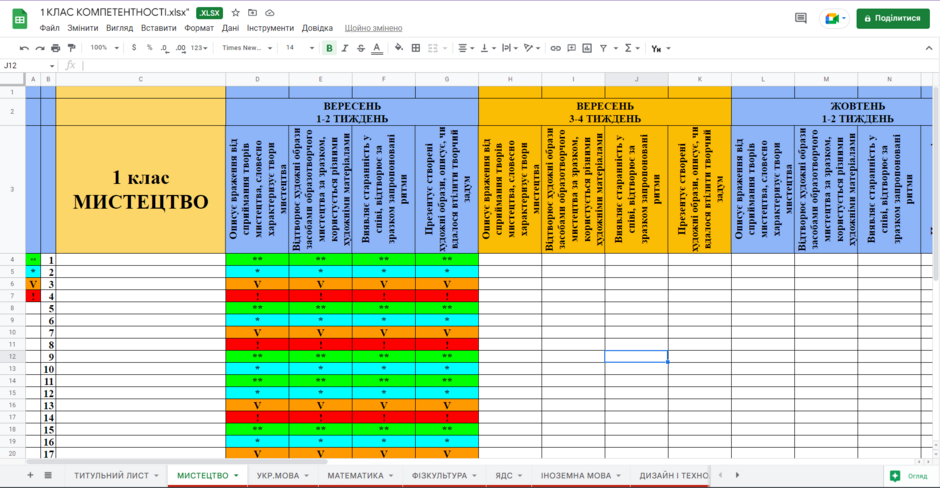Star this spreadsheet document
Image resolution: width=940 pixels, height=488 pixels.
click(x=236, y=13)
